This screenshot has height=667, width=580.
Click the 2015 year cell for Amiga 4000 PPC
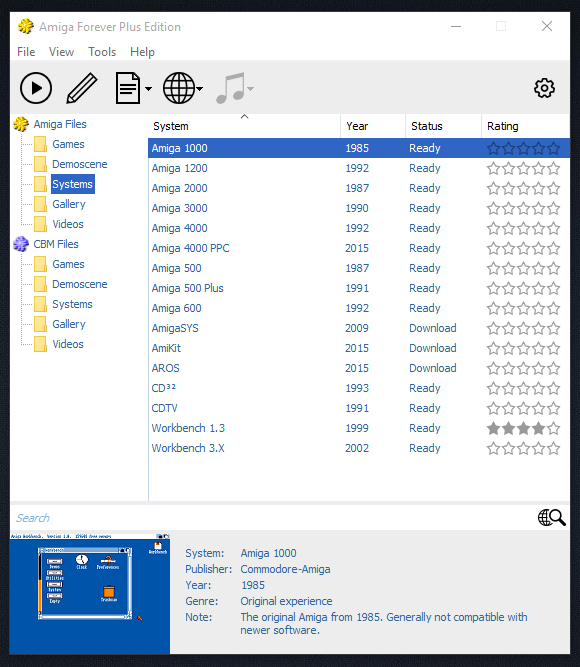click(357, 248)
